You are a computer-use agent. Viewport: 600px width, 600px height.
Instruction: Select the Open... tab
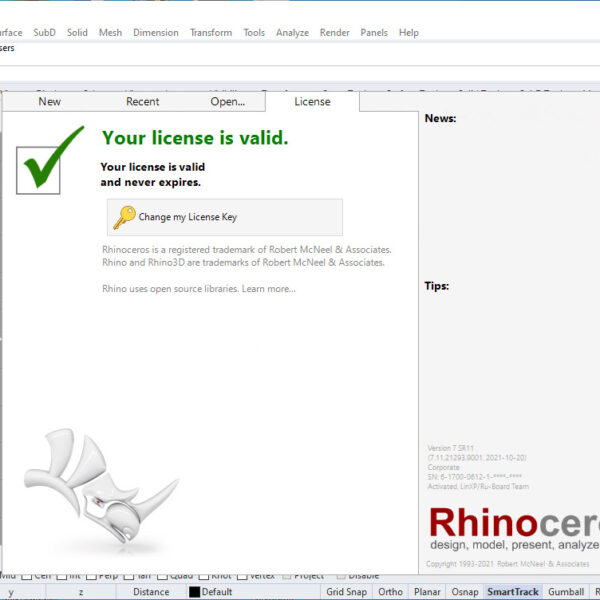(227, 101)
